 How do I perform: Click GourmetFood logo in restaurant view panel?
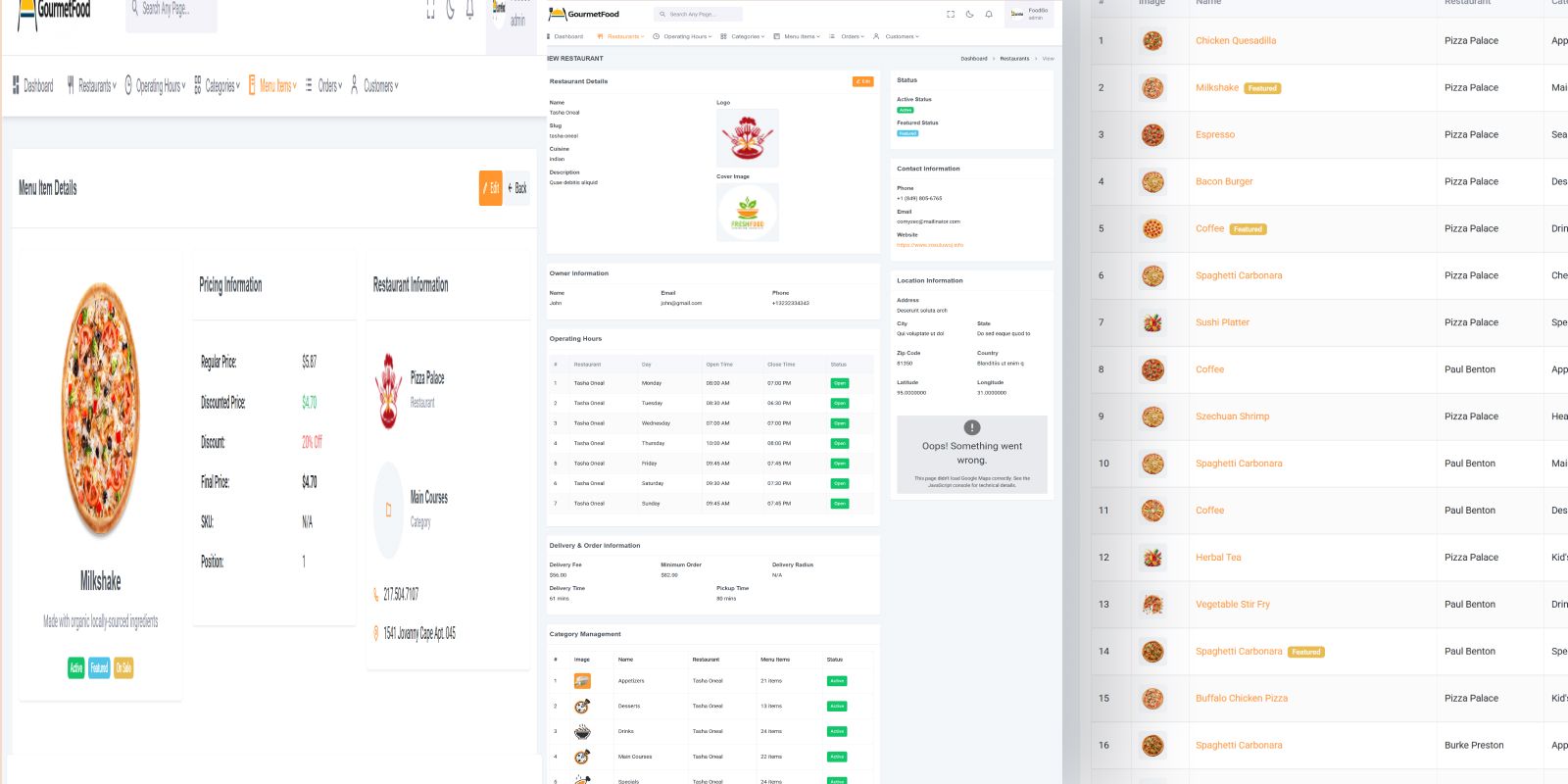(584, 14)
